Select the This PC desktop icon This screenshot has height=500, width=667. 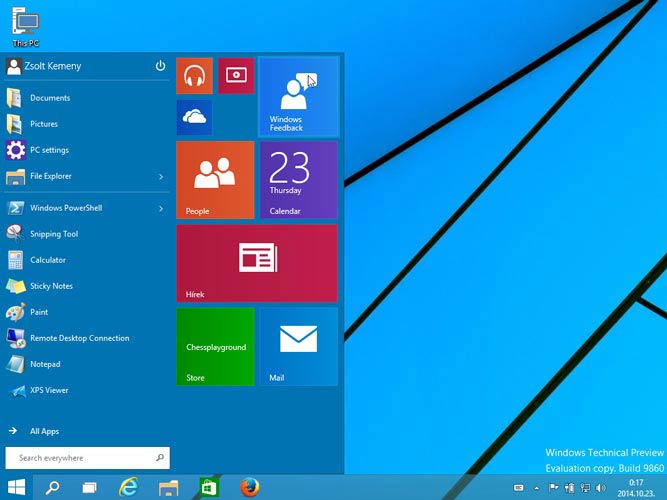click(26, 26)
